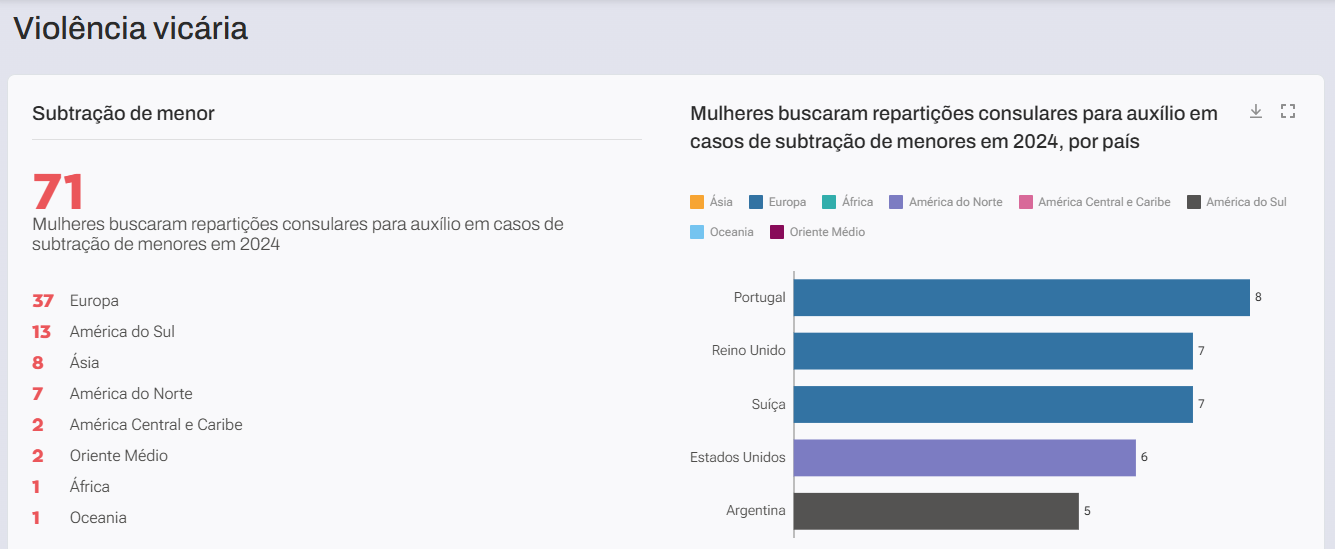Click the maroon Oriente Médio legend swatch
The height and width of the screenshot is (549, 1335).
(x=776, y=232)
